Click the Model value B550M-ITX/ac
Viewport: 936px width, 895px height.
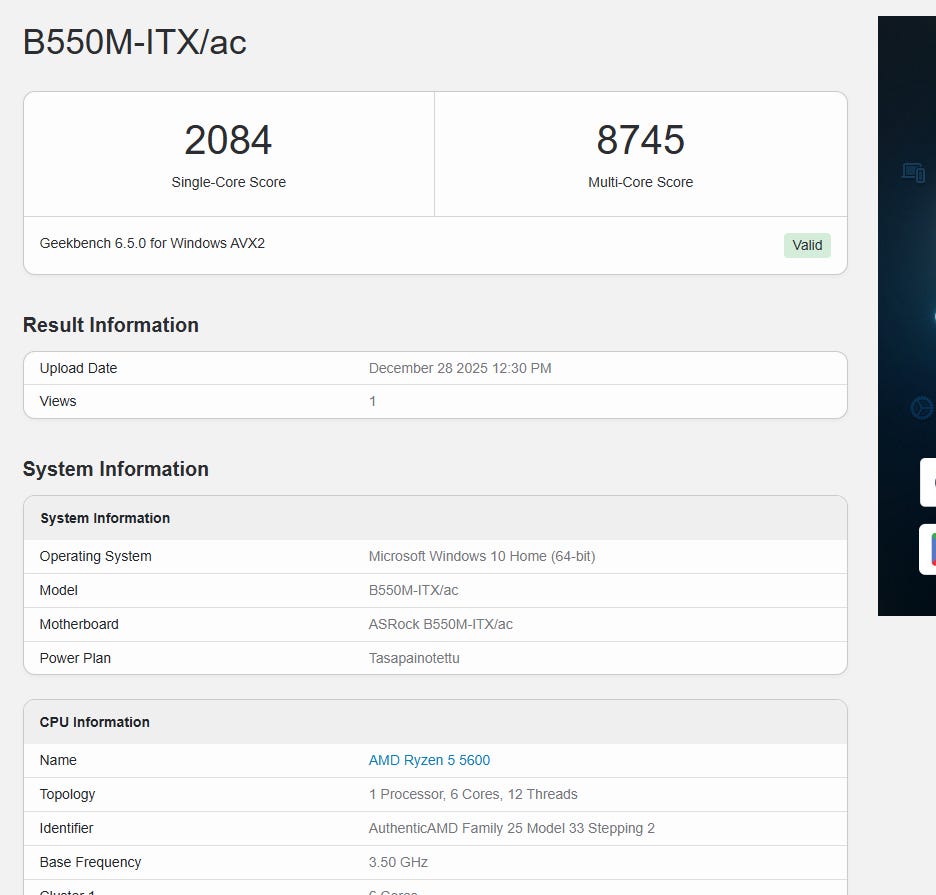(x=413, y=590)
